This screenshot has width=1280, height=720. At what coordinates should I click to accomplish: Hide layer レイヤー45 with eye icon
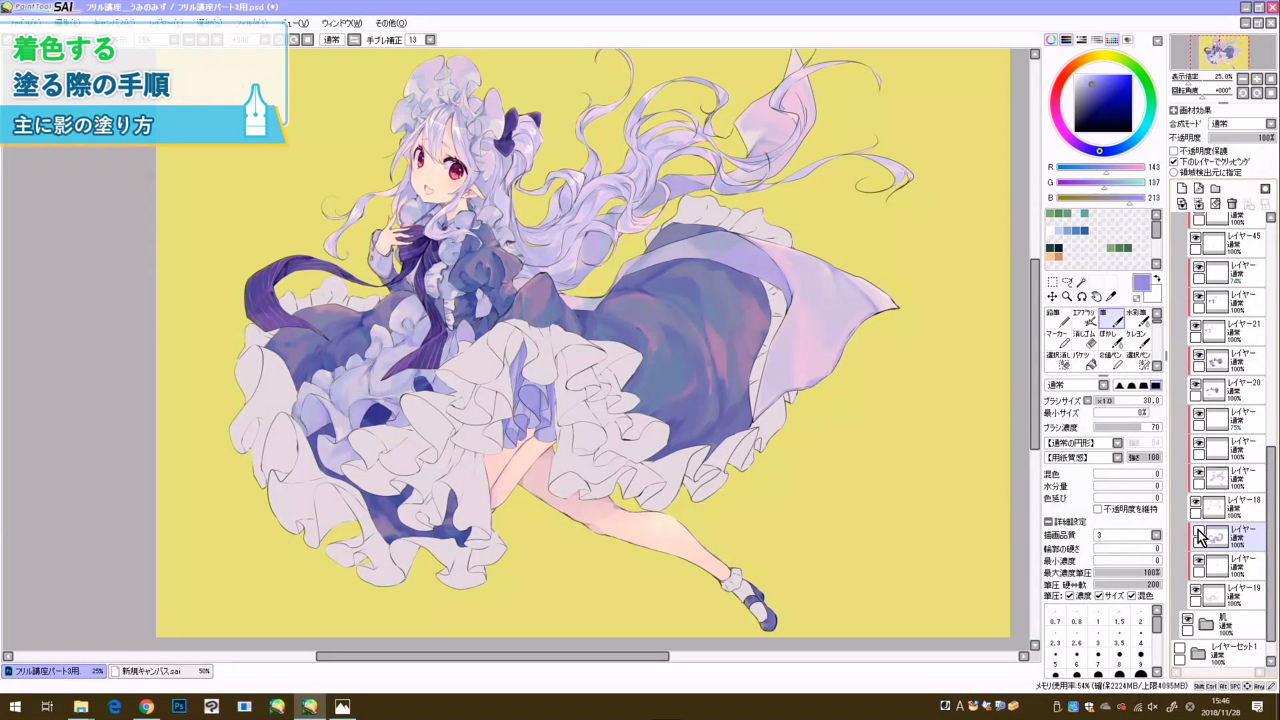point(1195,238)
